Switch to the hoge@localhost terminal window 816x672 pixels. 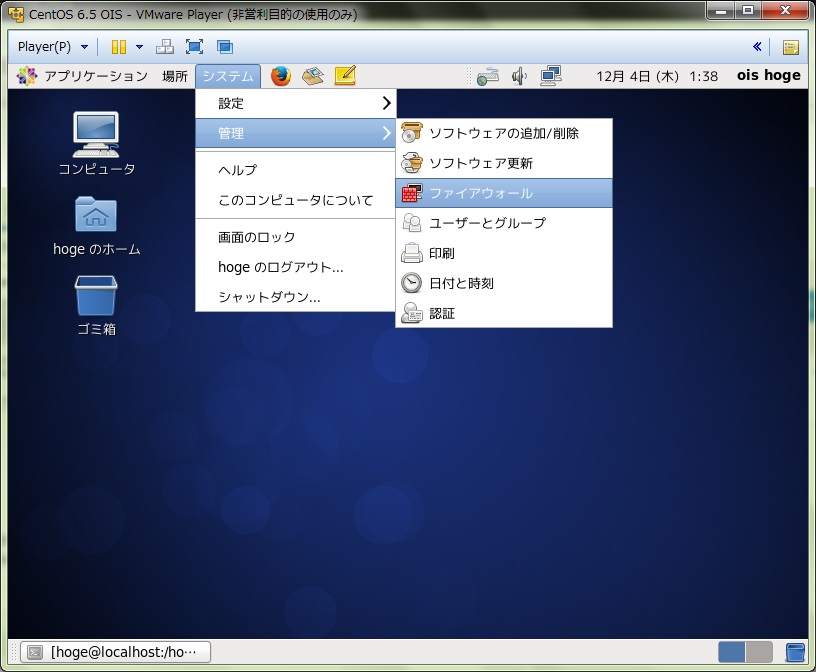[x=116, y=652]
